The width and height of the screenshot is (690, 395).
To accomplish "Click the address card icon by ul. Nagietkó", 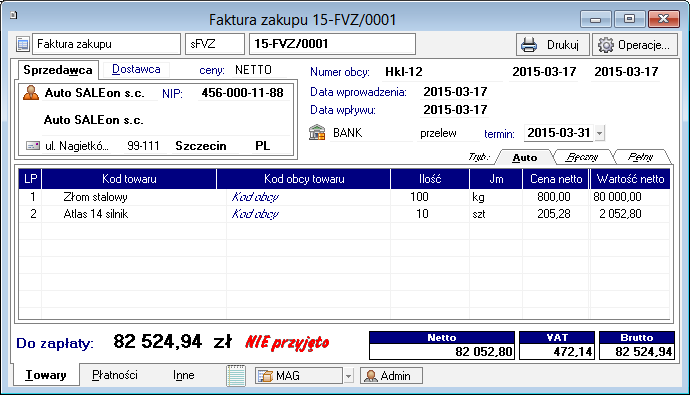I will pyautogui.click(x=33, y=146).
